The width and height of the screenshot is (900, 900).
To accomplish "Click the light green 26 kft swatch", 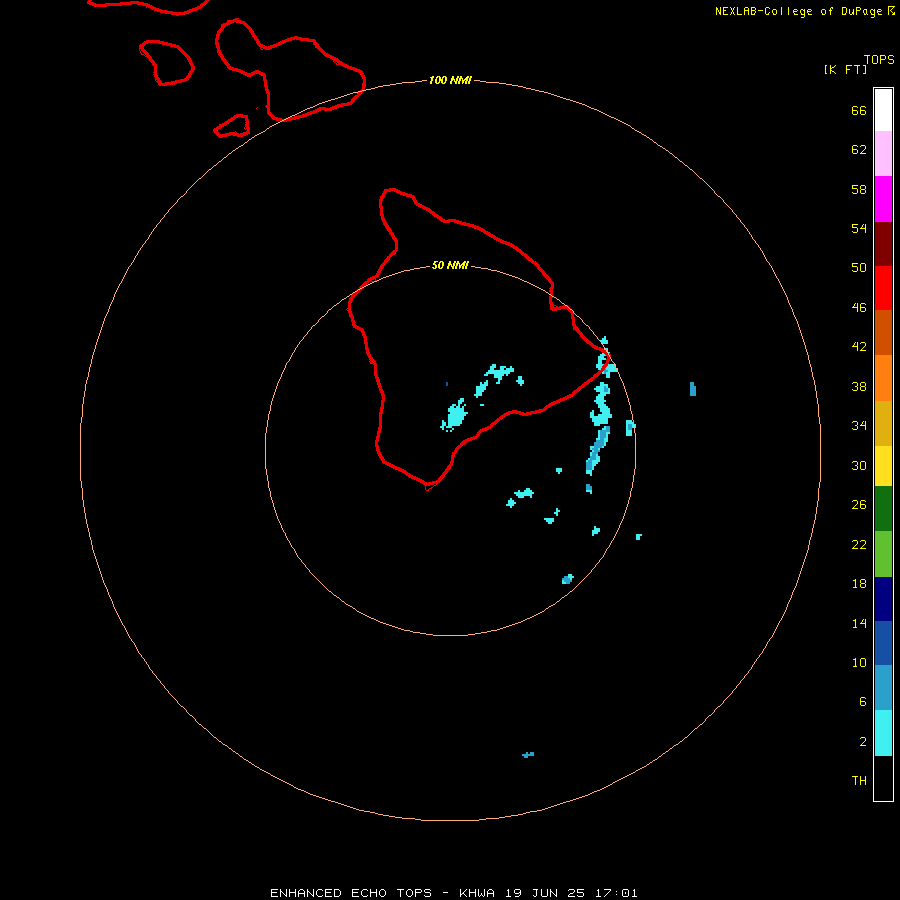I will coord(883,554).
